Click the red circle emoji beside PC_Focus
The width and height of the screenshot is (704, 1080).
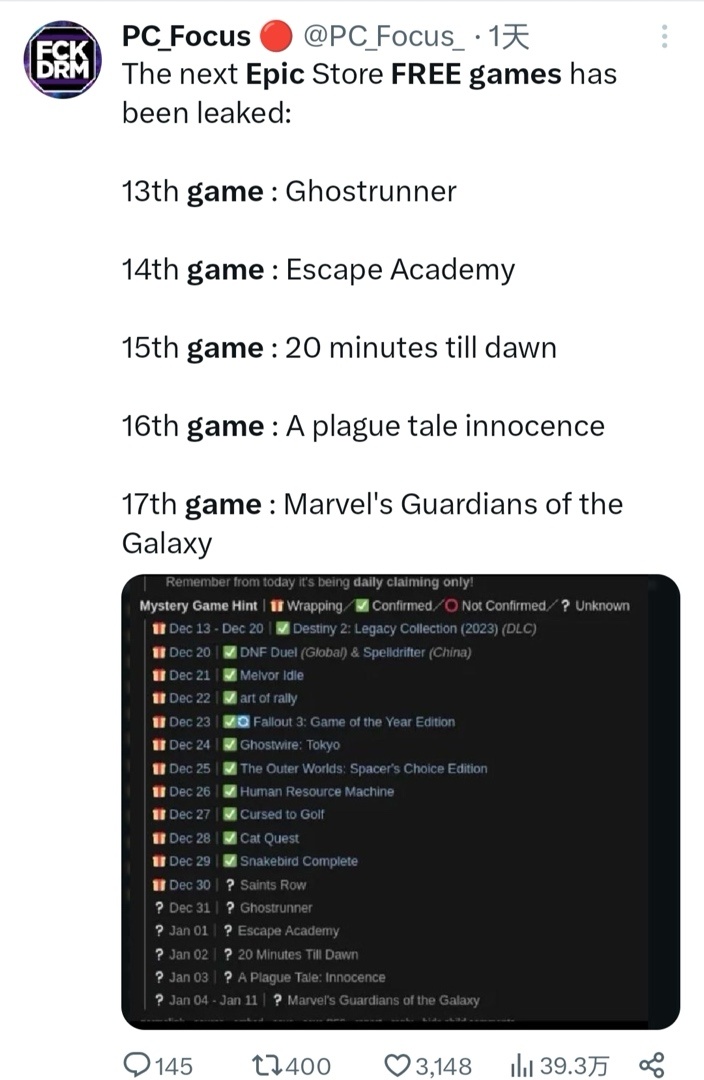(275, 37)
